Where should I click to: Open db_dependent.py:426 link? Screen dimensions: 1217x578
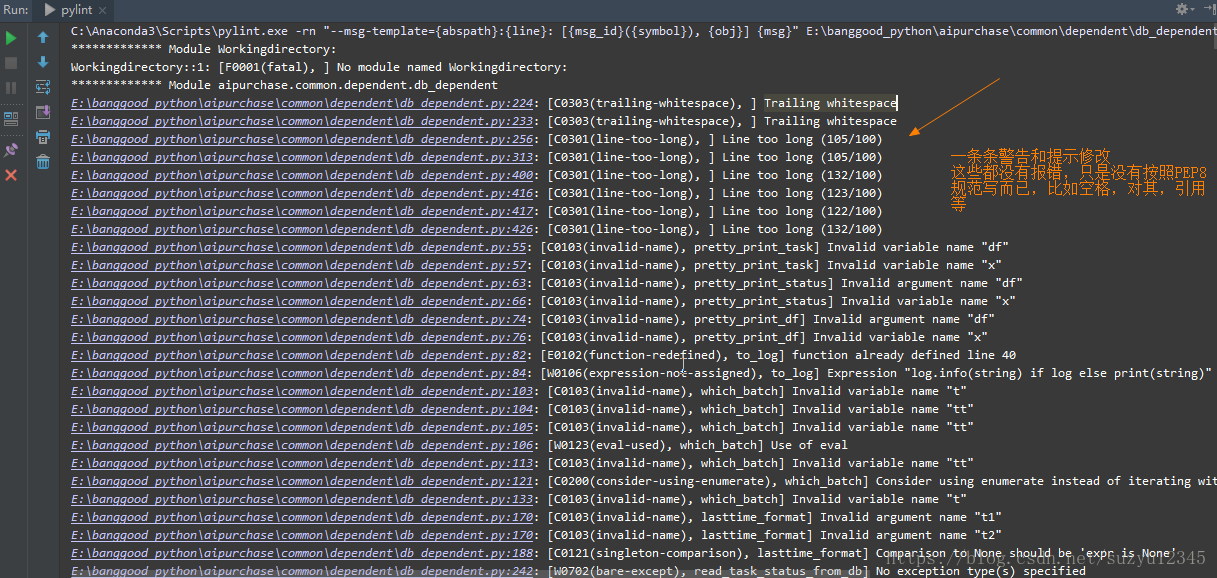tap(301, 229)
